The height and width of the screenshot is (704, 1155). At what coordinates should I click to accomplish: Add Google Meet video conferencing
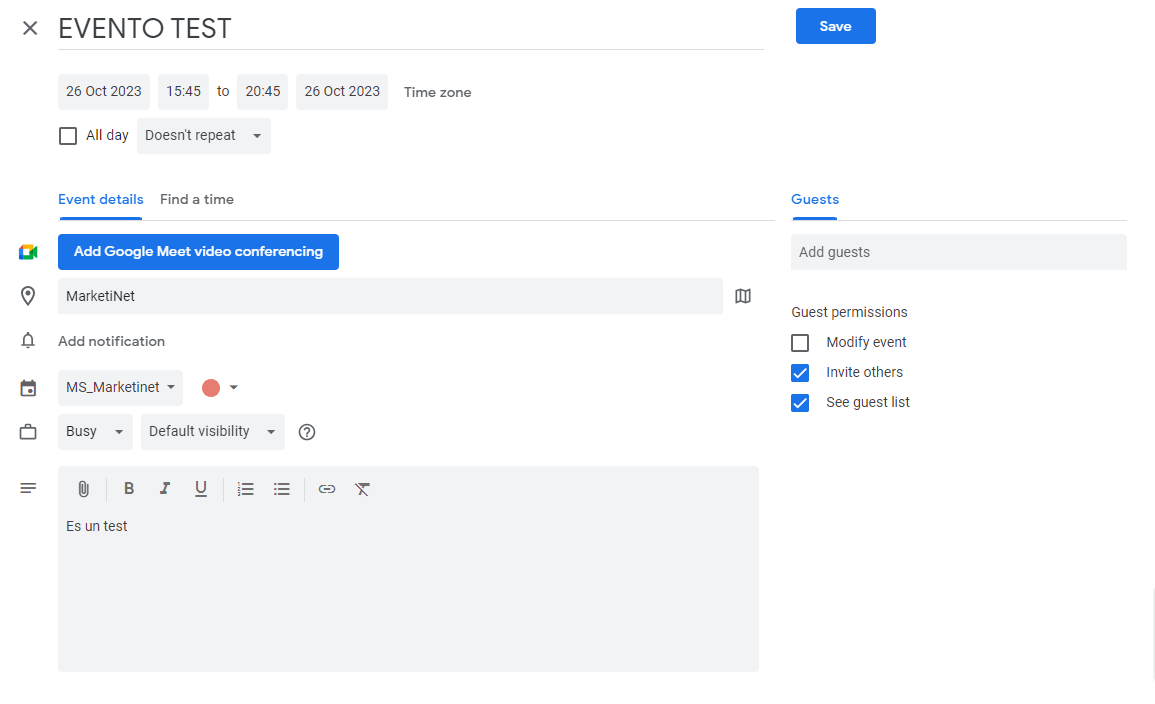click(x=198, y=252)
